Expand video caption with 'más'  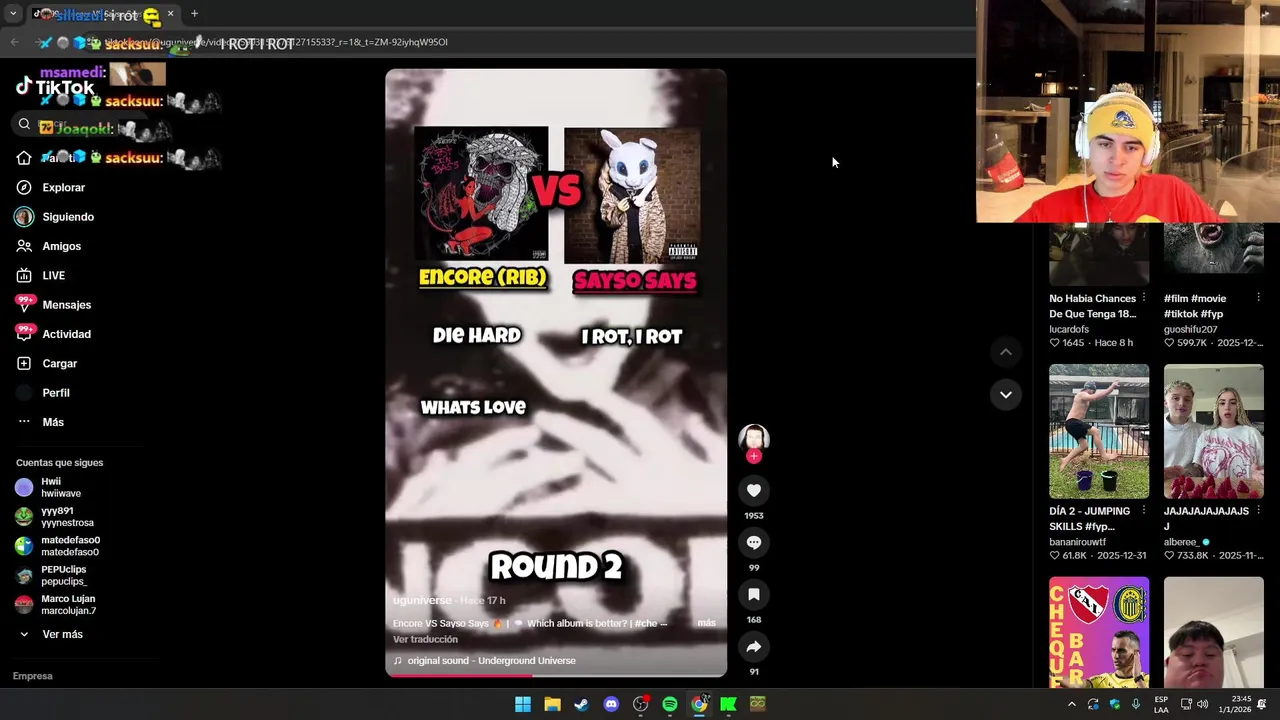click(x=706, y=623)
